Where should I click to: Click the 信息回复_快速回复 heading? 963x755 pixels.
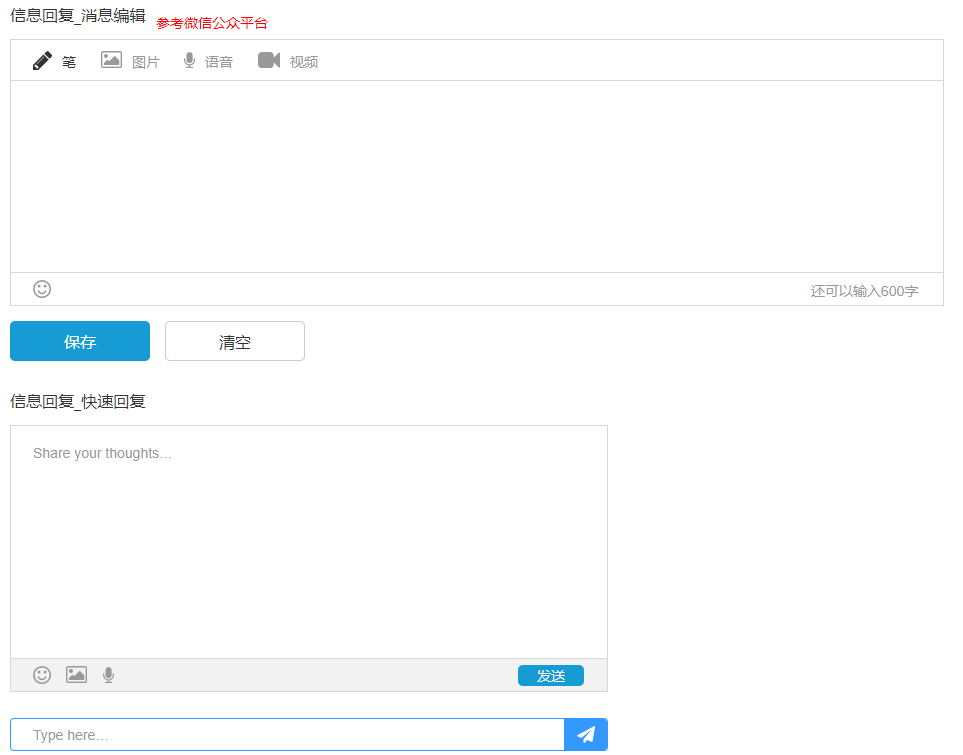pos(78,402)
